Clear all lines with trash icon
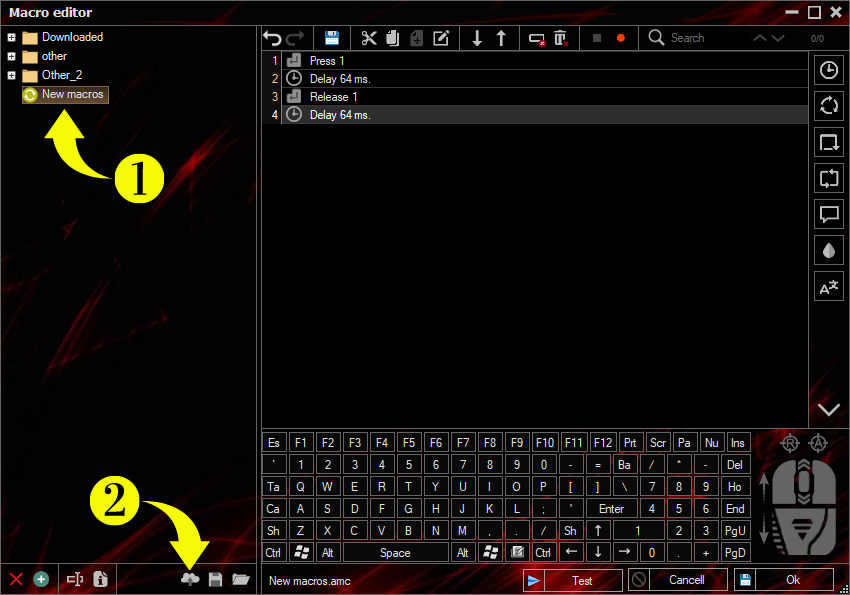Image resolution: width=850 pixels, height=595 pixels. coord(561,38)
